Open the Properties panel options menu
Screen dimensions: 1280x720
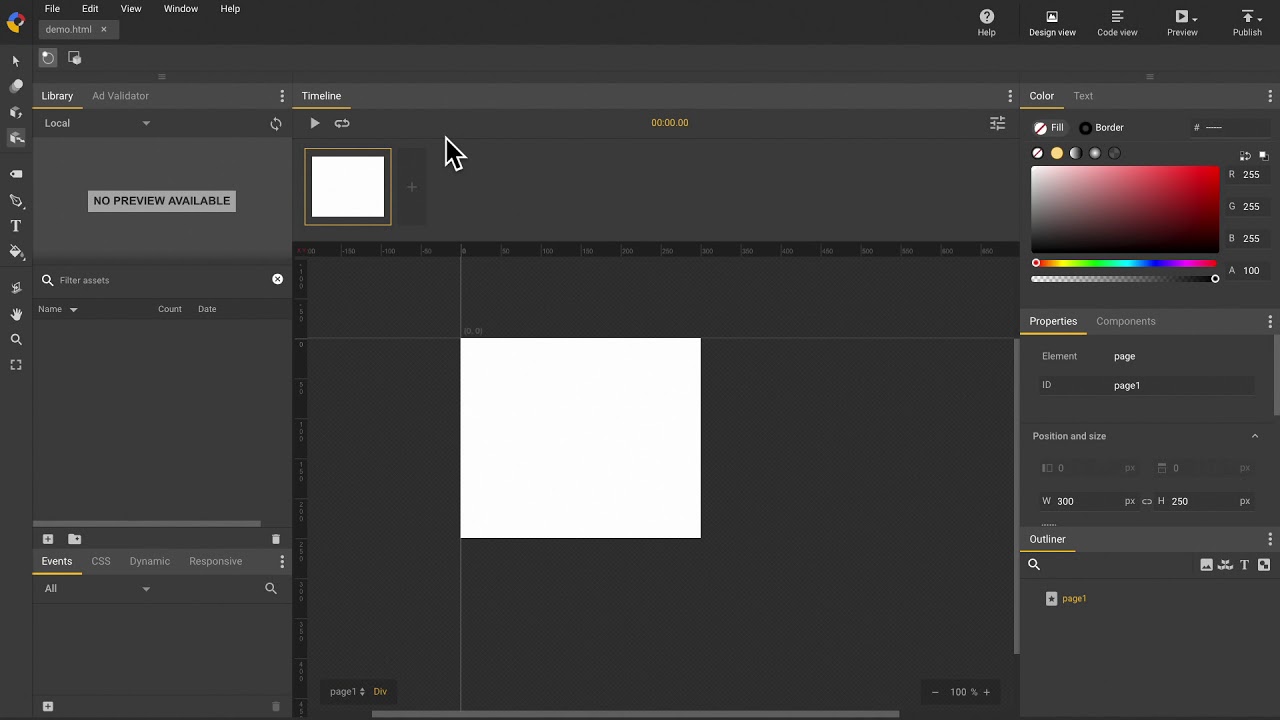coord(1270,321)
